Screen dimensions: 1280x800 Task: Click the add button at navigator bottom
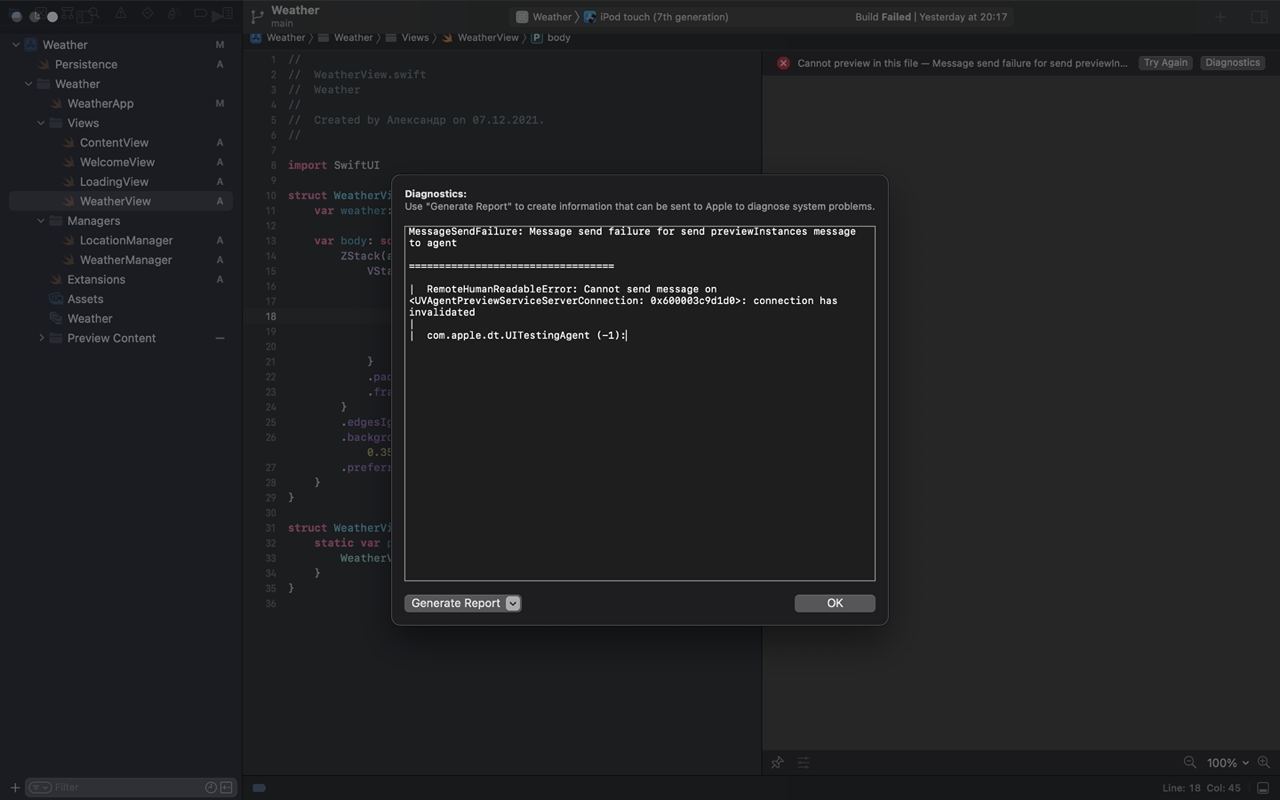coord(14,788)
